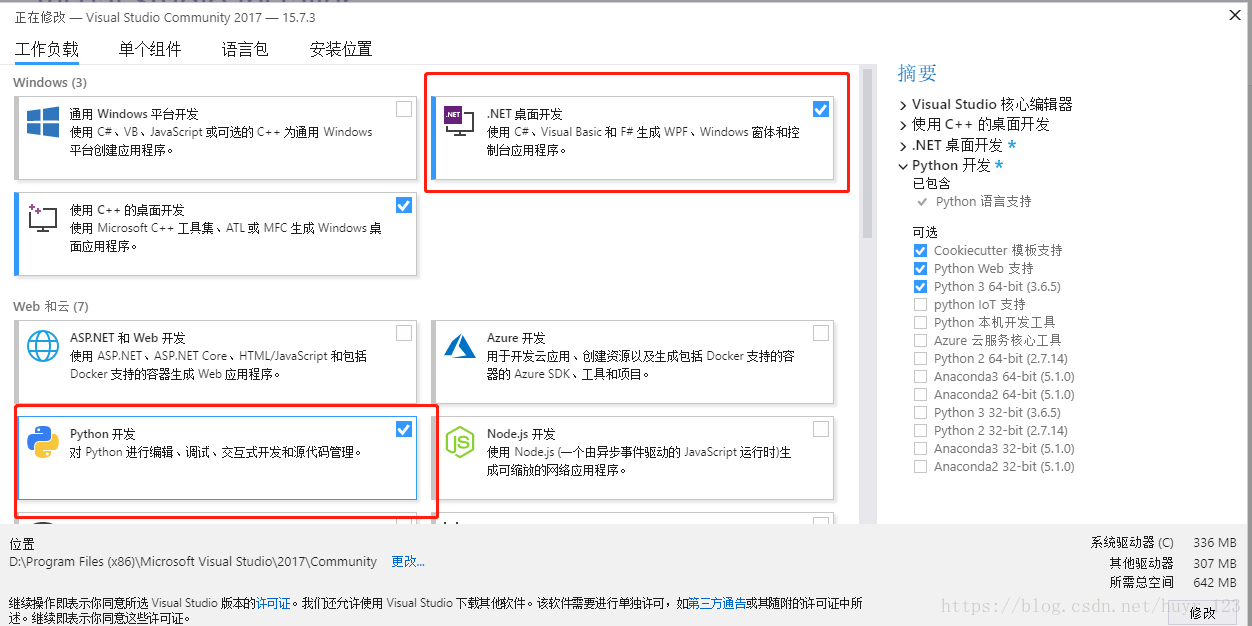Enable Anaconda3 64-bit (5.1.0) option
The image size is (1252, 626).
click(920, 376)
